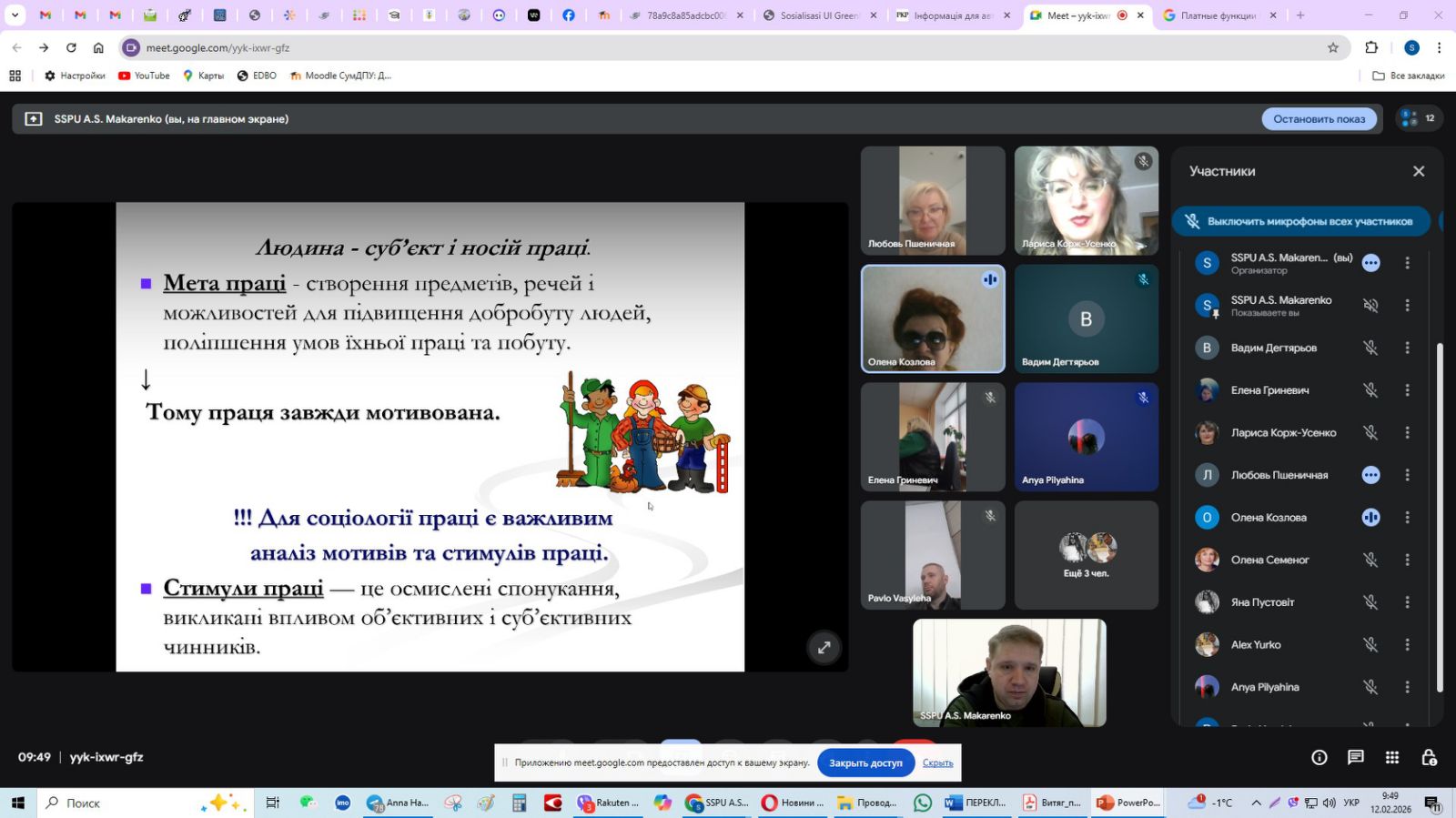Bookmark this page with the star icon
Viewport: 1456px width, 818px height.
(1332, 47)
